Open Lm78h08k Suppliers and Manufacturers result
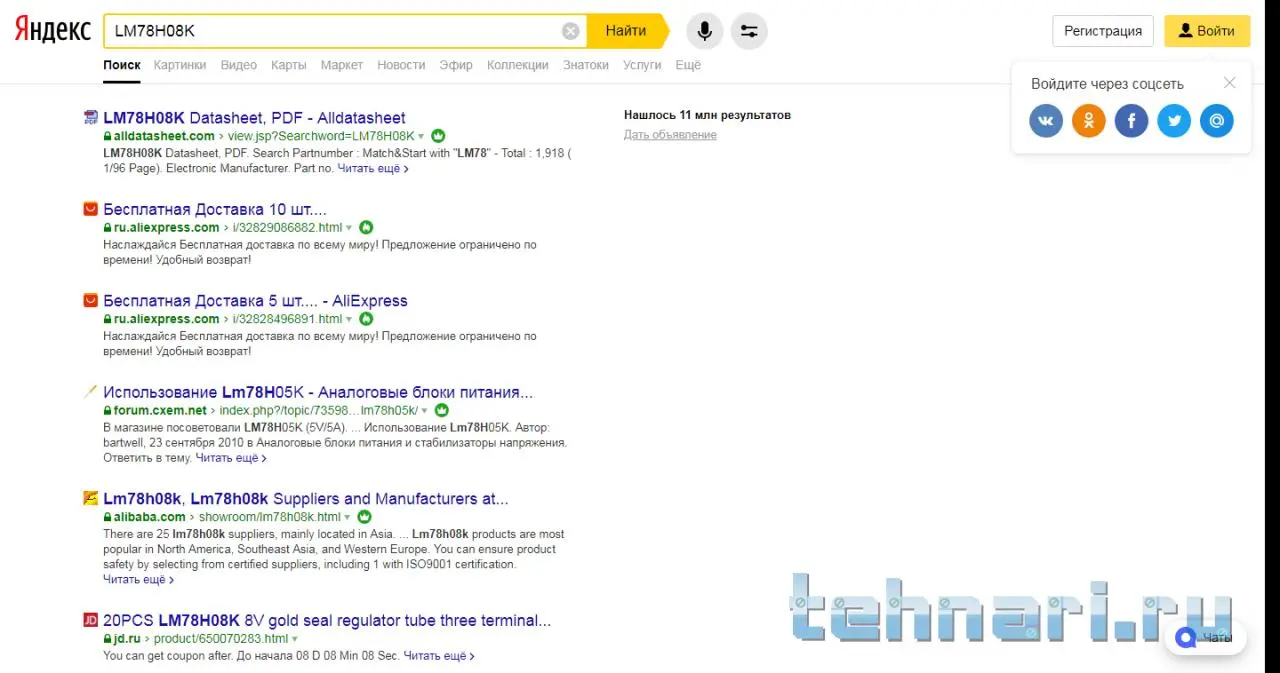Screen dimensions: 1280x673 click(x=306, y=498)
